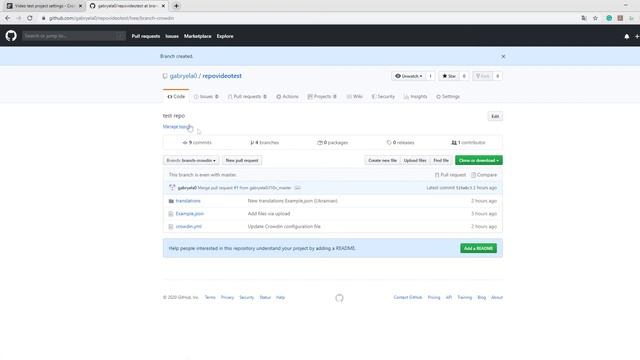The width and height of the screenshot is (640, 360).
Task: Click the 'Update Crowdin configuration file' commit message
Action: click(x=284, y=227)
